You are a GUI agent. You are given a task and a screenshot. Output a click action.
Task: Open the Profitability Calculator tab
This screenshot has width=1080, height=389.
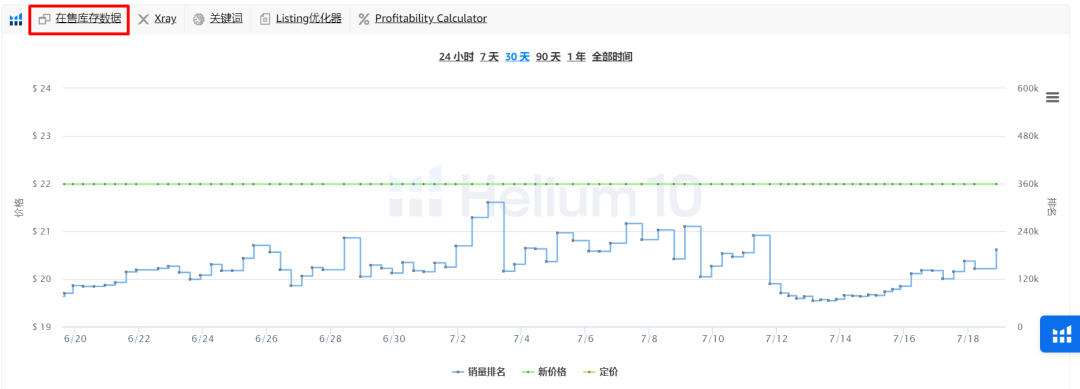click(430, 19)
